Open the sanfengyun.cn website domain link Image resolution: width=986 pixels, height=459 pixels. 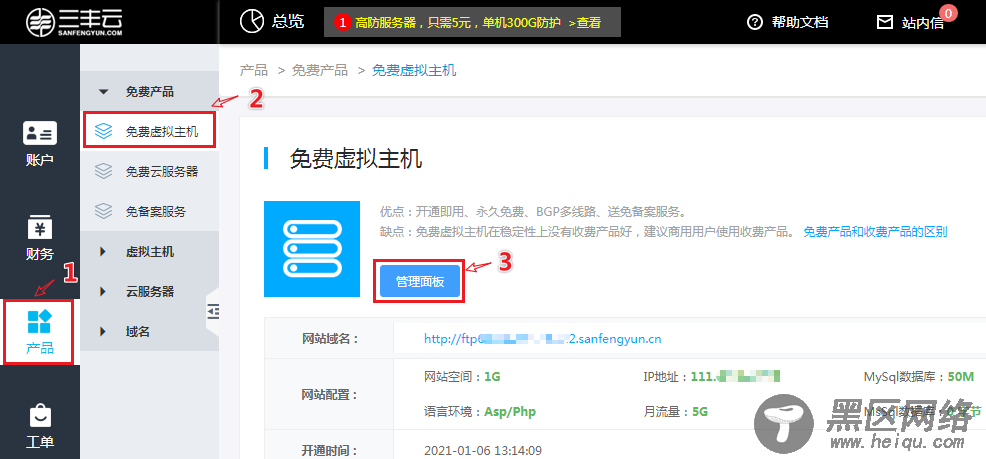tap(543, 339)
